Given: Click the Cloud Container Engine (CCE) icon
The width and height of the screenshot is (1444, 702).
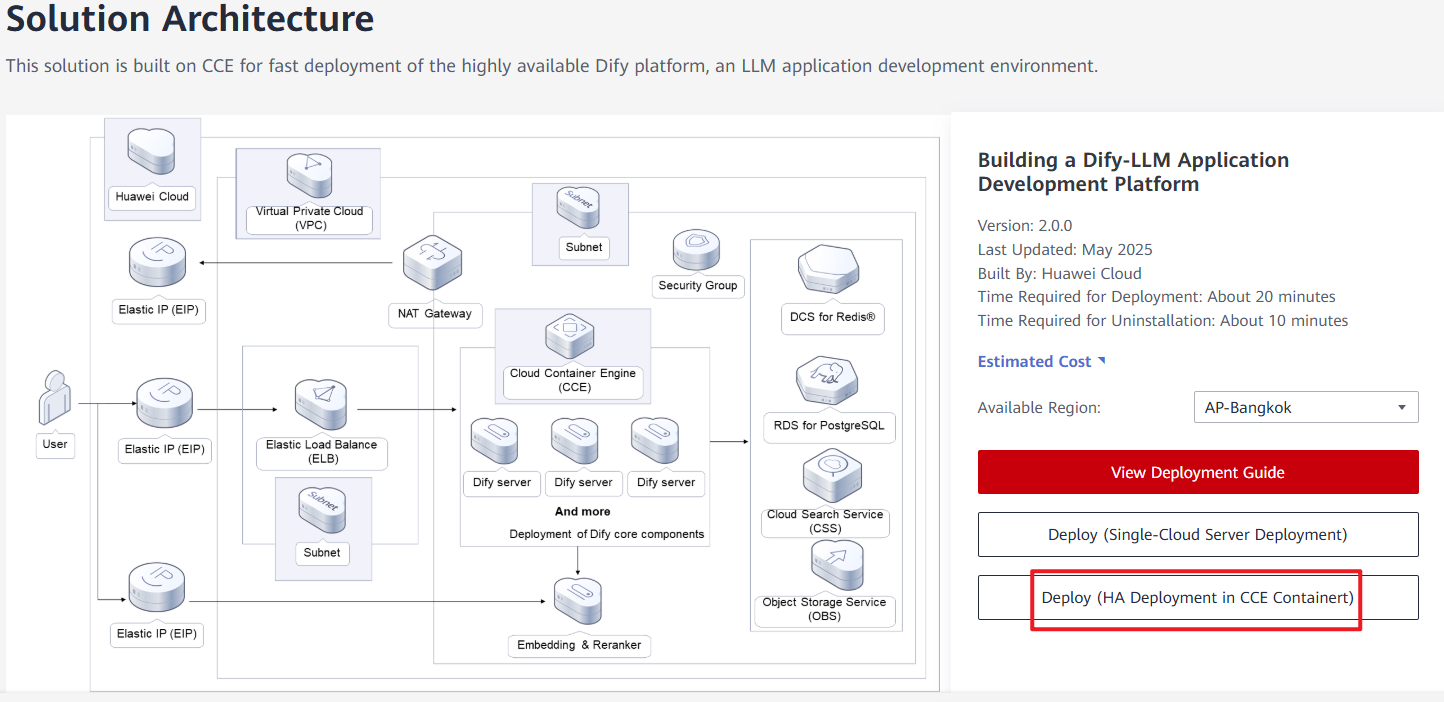Looking at the screenshot, I should click(x=572, y=337).
